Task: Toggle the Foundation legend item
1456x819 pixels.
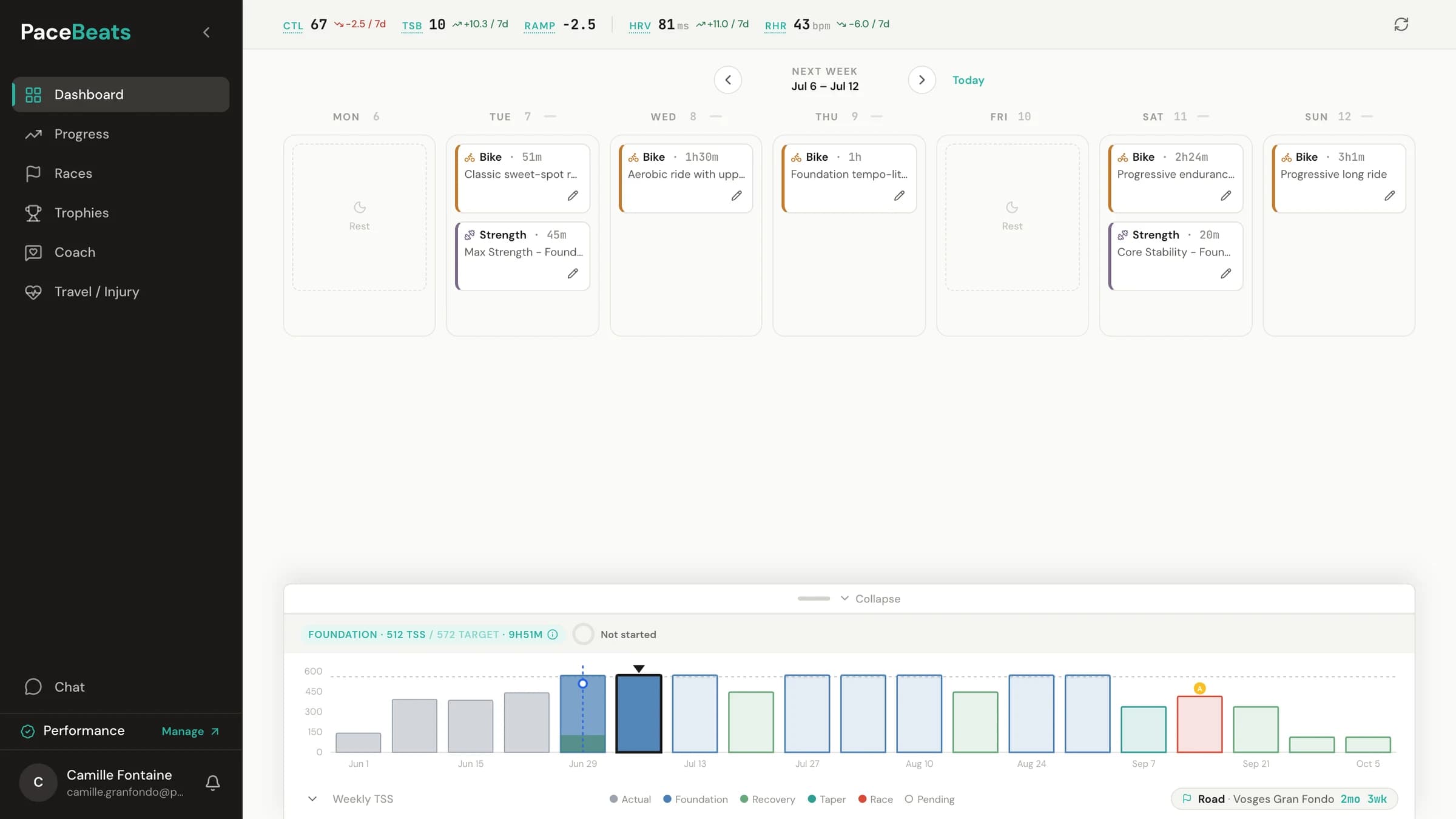Action: [695, 800]
